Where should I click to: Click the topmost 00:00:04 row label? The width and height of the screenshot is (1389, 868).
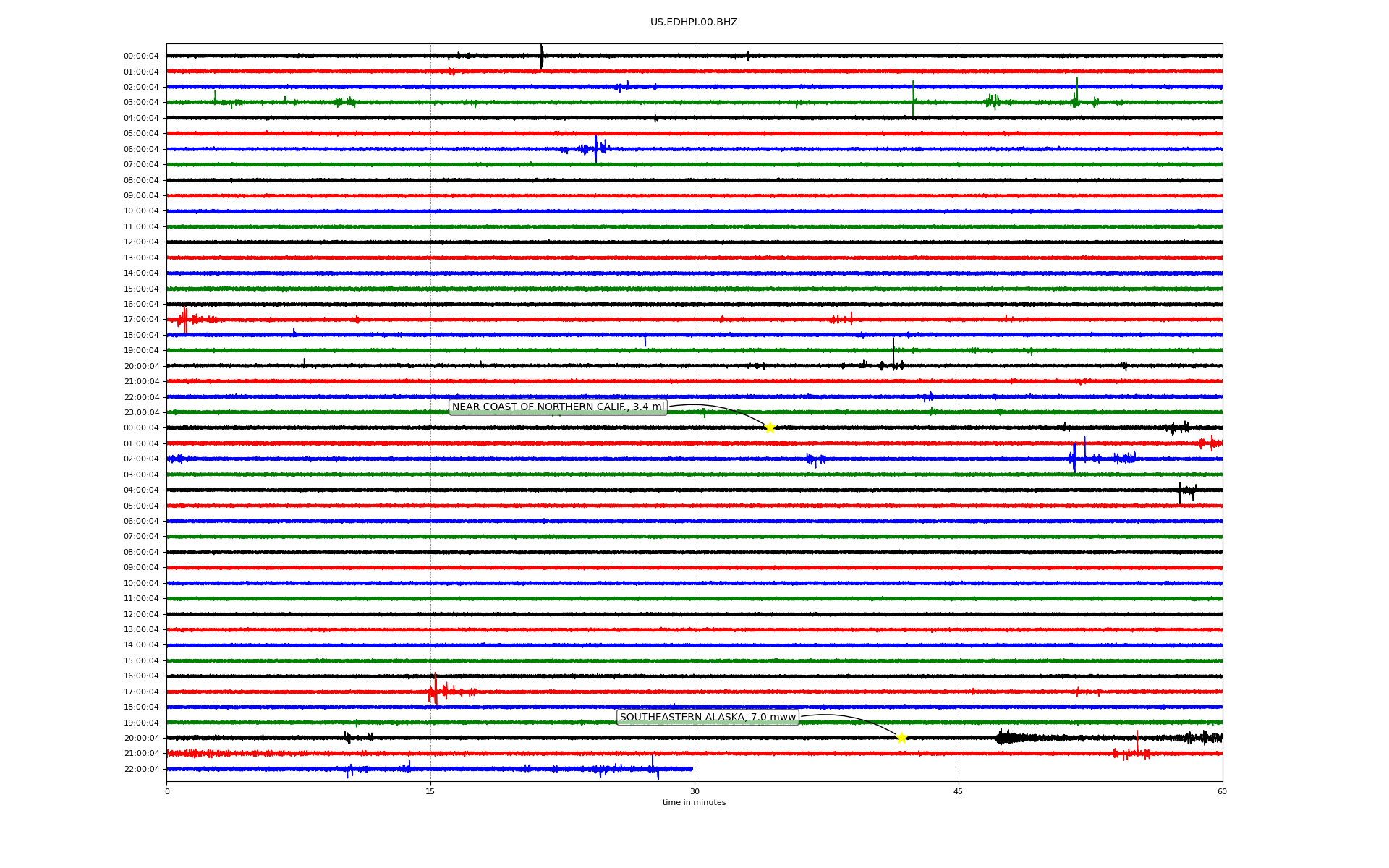pyautogui.click(x=141, y=56)
